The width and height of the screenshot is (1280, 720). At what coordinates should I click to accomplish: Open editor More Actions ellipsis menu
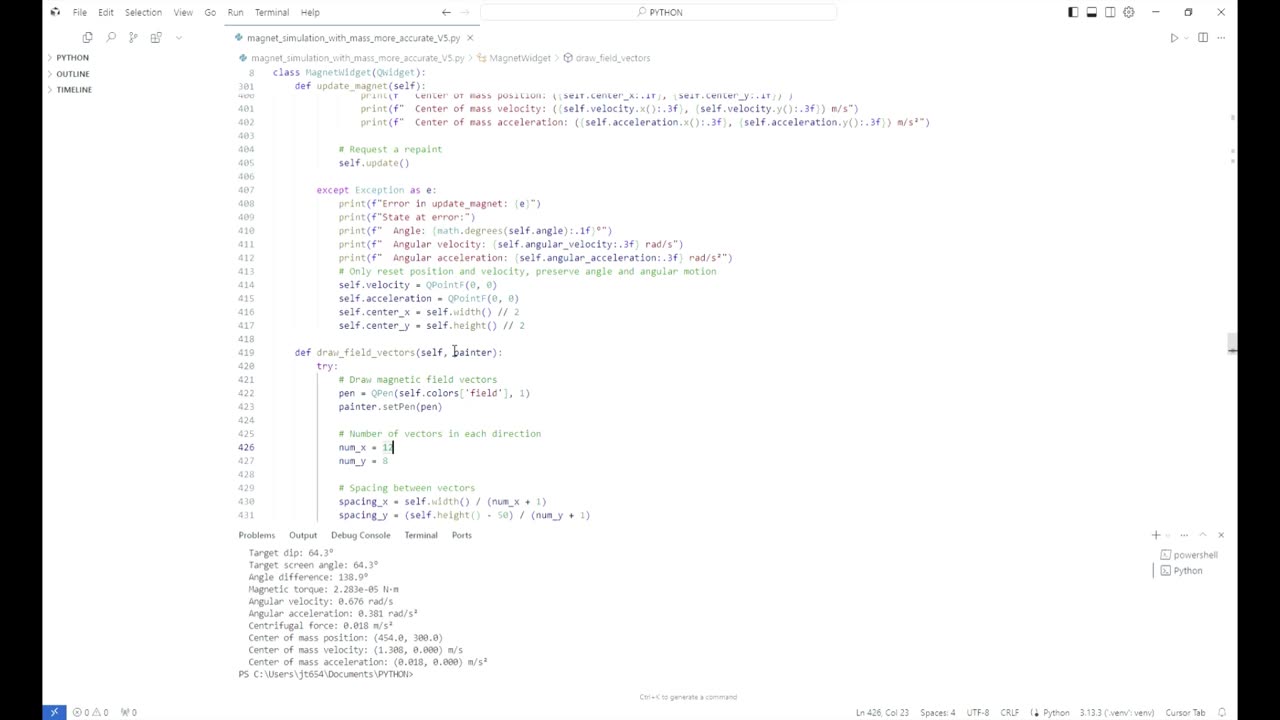pyautogui.click(x=1222, y=38)
